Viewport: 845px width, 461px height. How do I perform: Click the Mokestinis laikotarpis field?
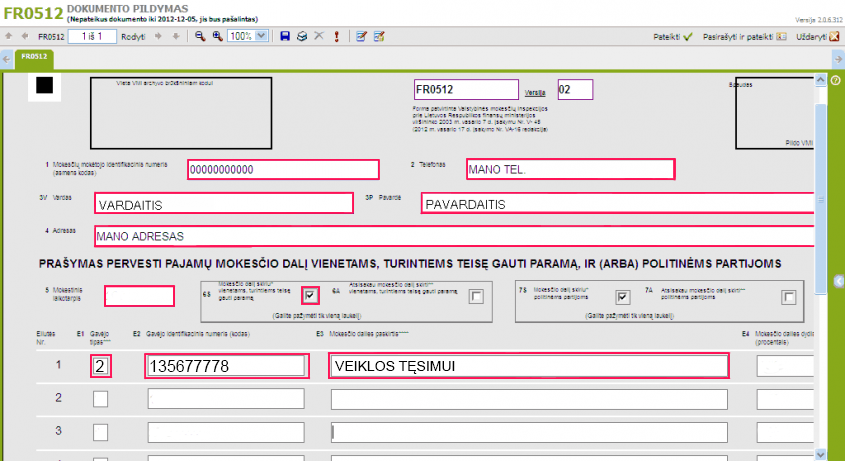[x=139, y=296]
